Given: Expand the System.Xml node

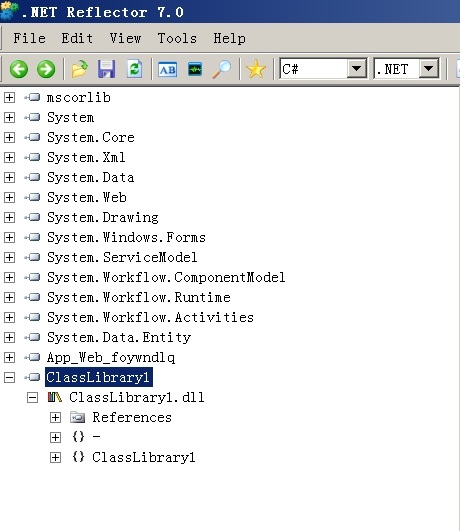Looking at the screenshot, I should 9,157.
